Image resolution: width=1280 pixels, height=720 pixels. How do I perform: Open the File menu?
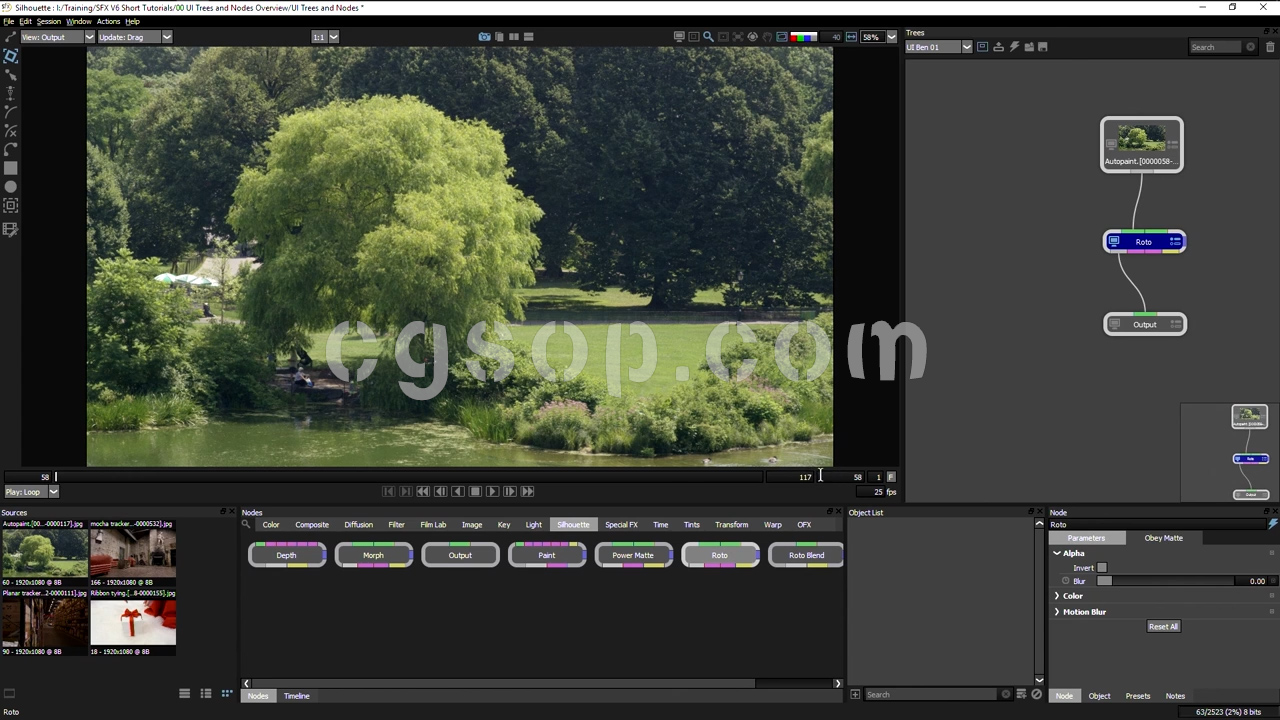(8, 21)
